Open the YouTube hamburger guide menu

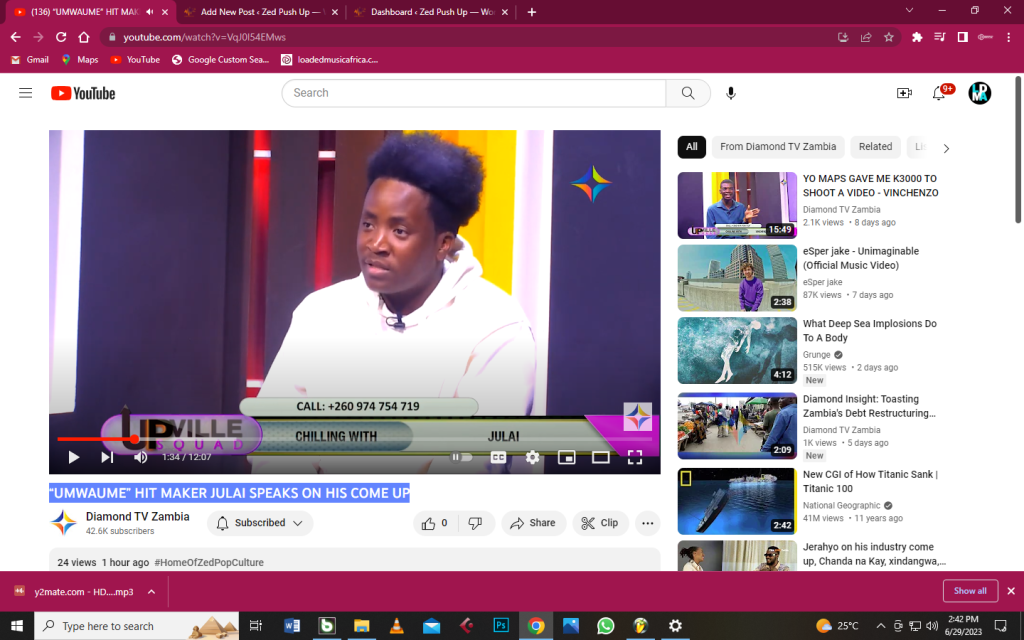[x=25, y=93]
